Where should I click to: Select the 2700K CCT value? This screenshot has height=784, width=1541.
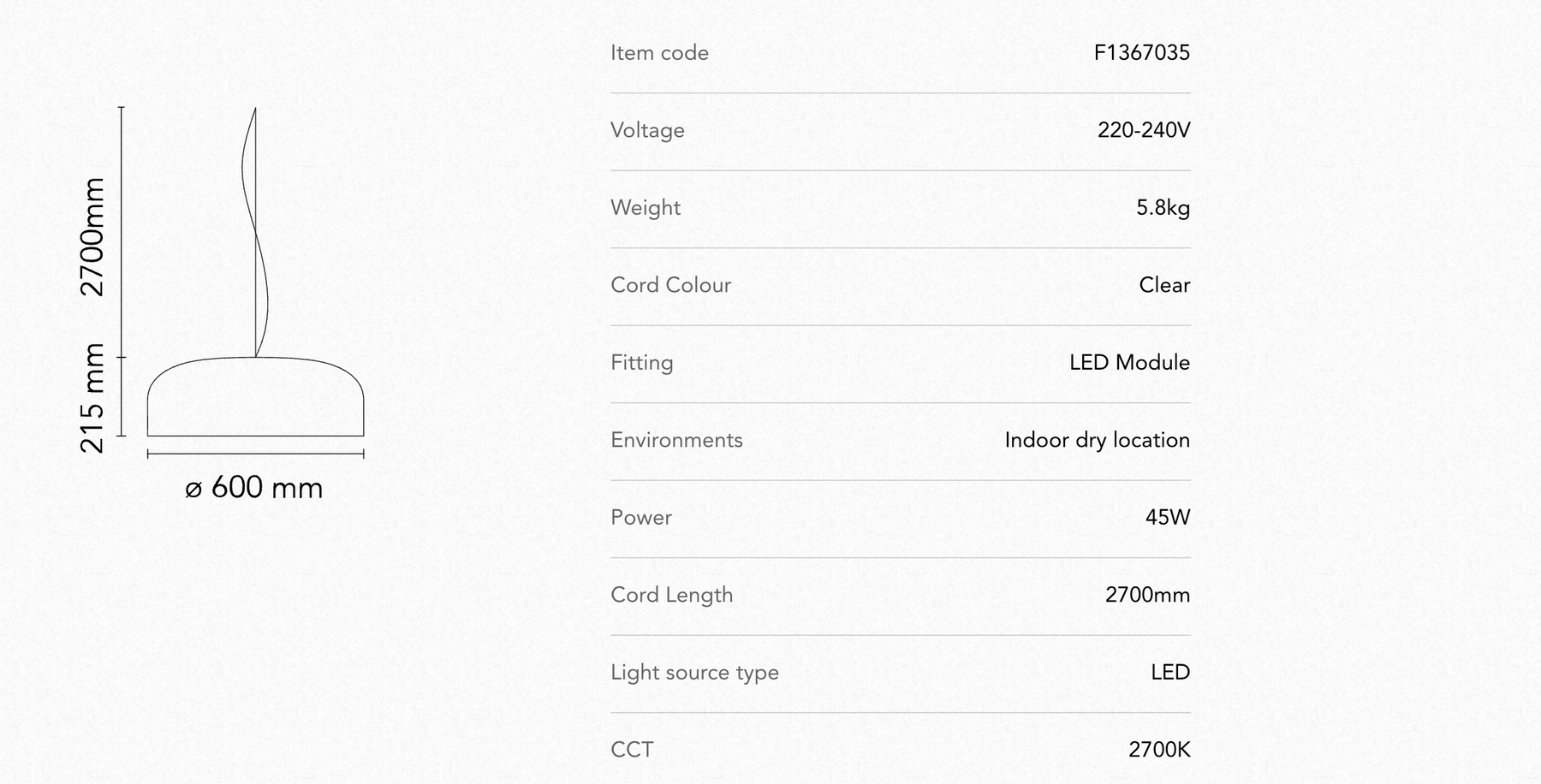[1159, 750]
